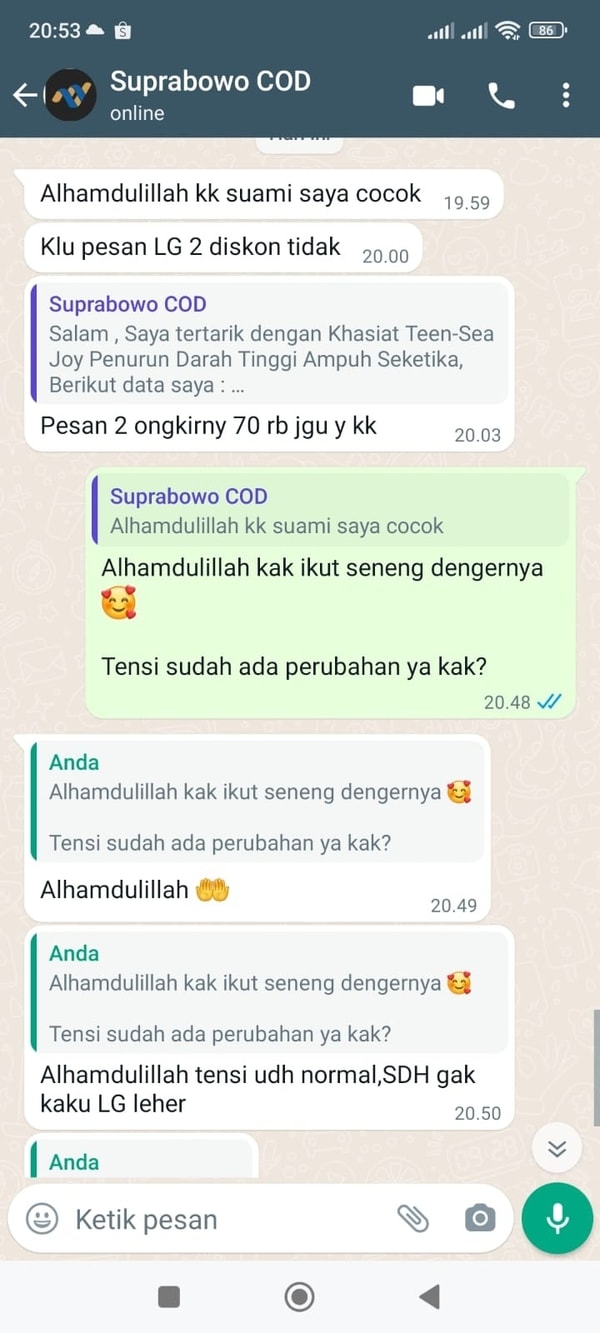This screenshot has width=600, height=1333.
Task: Tap quoted message starting 'Salam , Saya tertarik'
Action: 270,343
